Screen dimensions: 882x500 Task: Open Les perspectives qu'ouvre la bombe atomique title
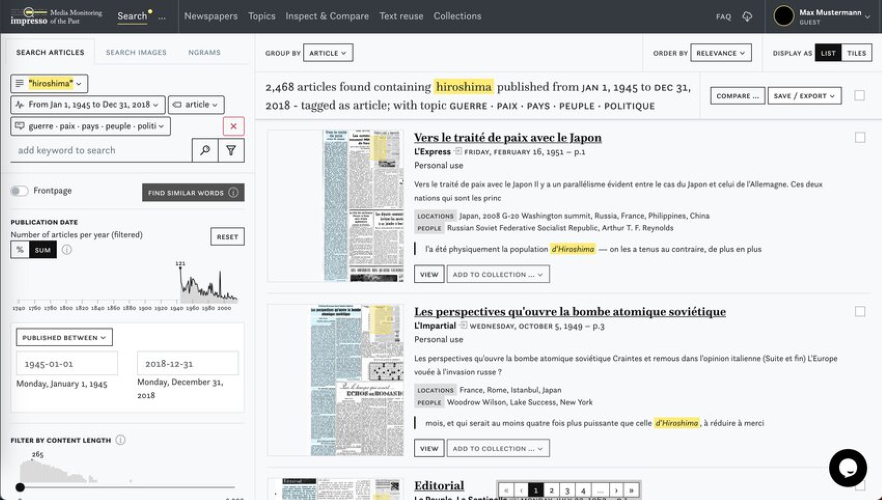[570, 312]
